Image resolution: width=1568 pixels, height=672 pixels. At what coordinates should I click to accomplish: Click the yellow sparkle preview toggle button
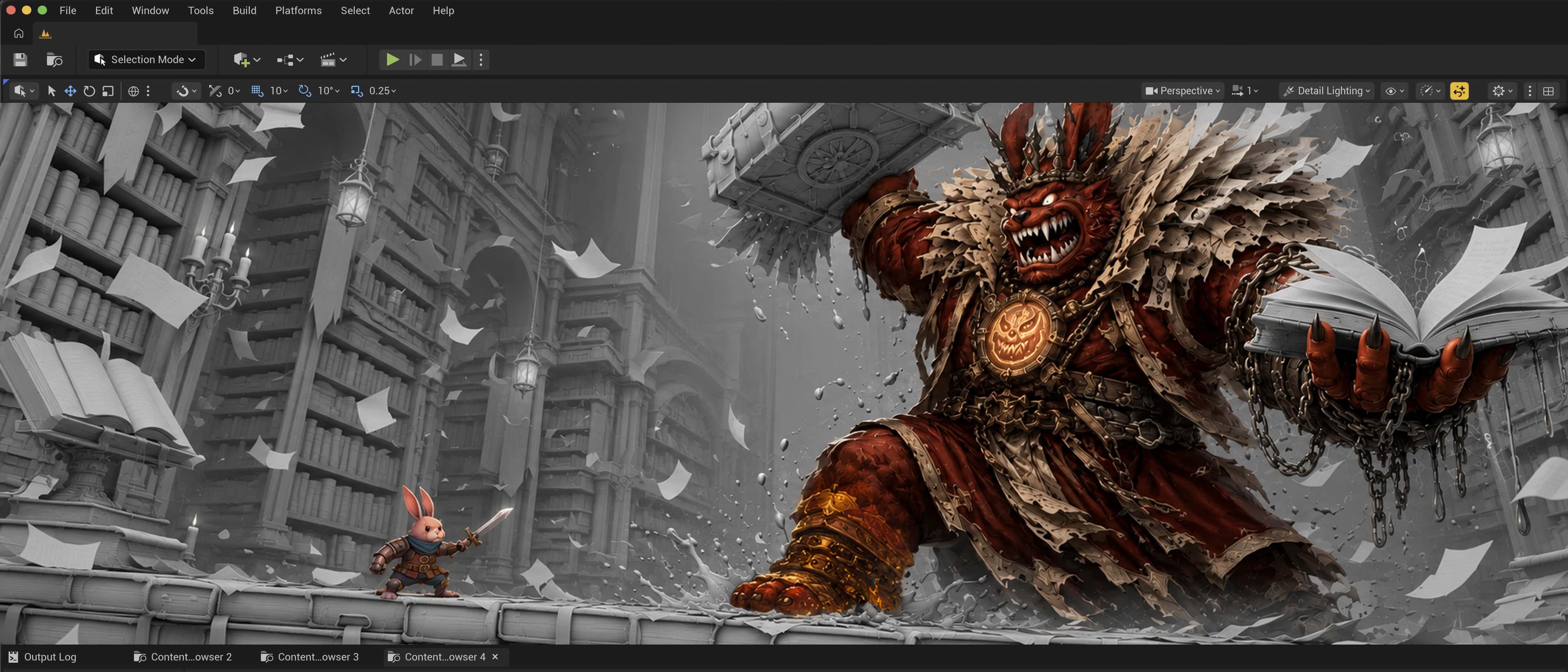(1460, 91)
